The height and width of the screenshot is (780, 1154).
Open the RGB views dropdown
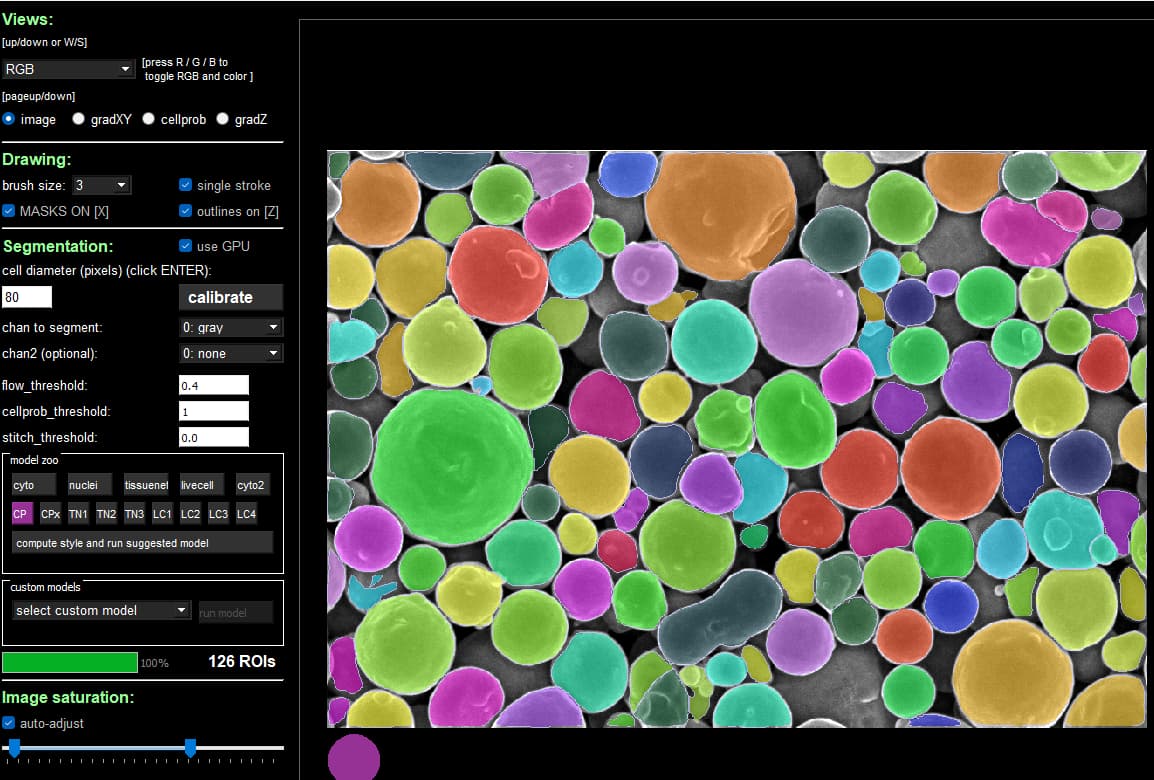(x=68, y=69)
